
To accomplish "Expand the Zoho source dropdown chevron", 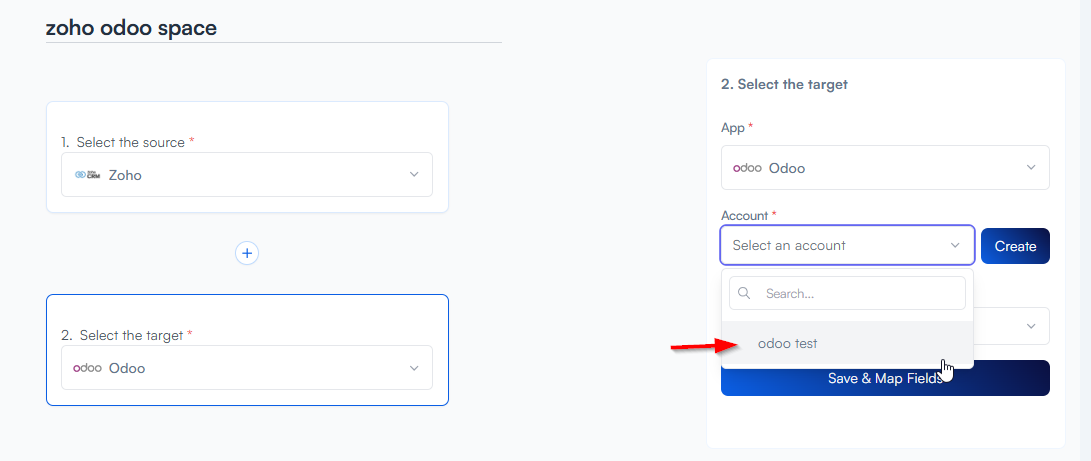I will point(414,175).
